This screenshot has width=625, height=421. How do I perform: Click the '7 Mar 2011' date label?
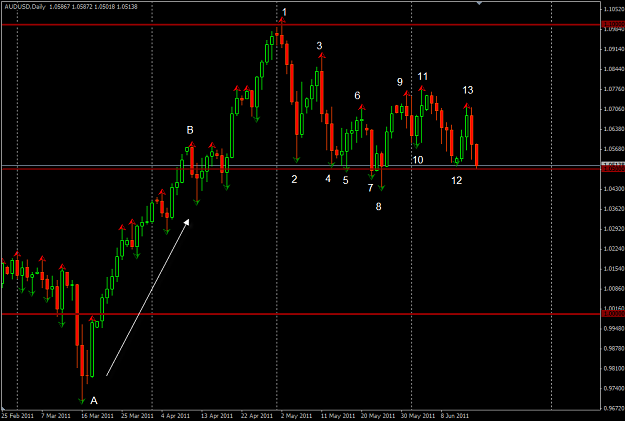pos(56,416)
